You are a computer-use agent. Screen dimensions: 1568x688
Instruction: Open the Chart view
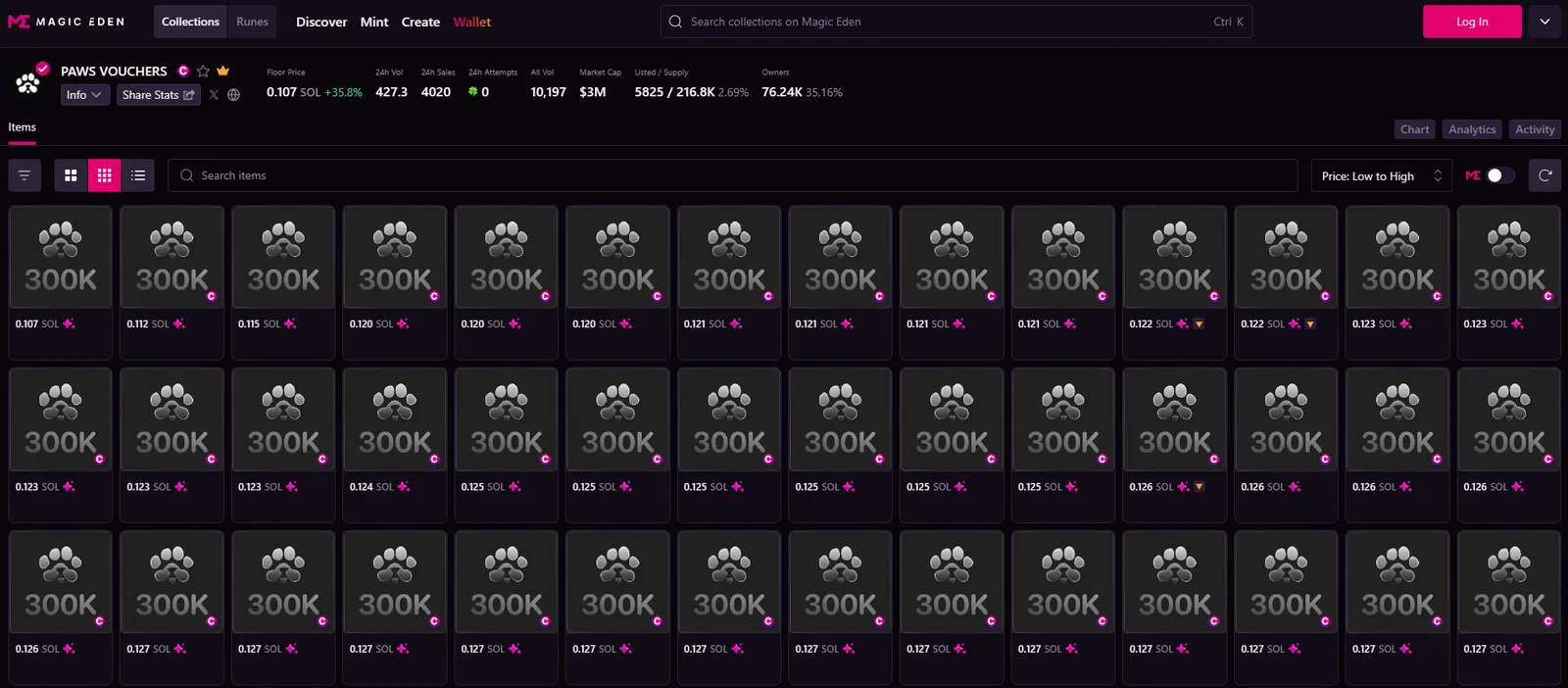pos(1415,129)
